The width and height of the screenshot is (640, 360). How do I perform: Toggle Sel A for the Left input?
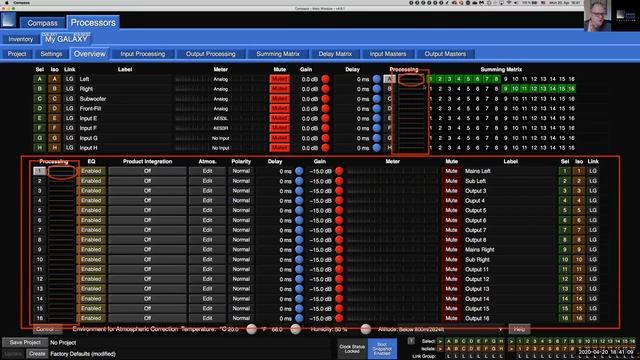[x=40, y=79]
